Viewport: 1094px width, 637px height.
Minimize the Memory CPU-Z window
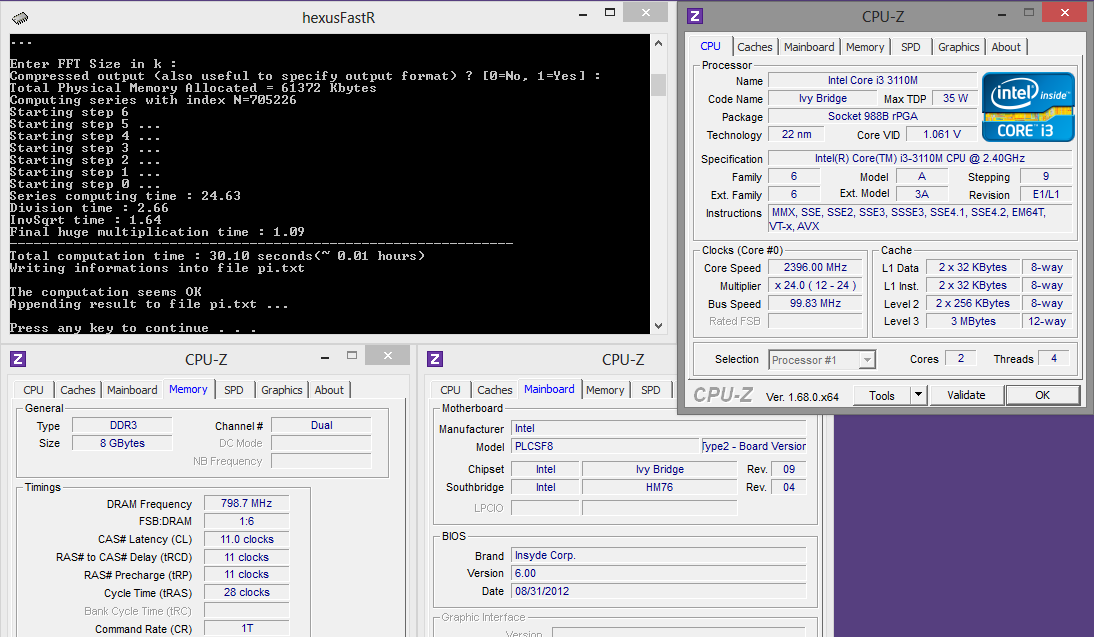(325, 357)
